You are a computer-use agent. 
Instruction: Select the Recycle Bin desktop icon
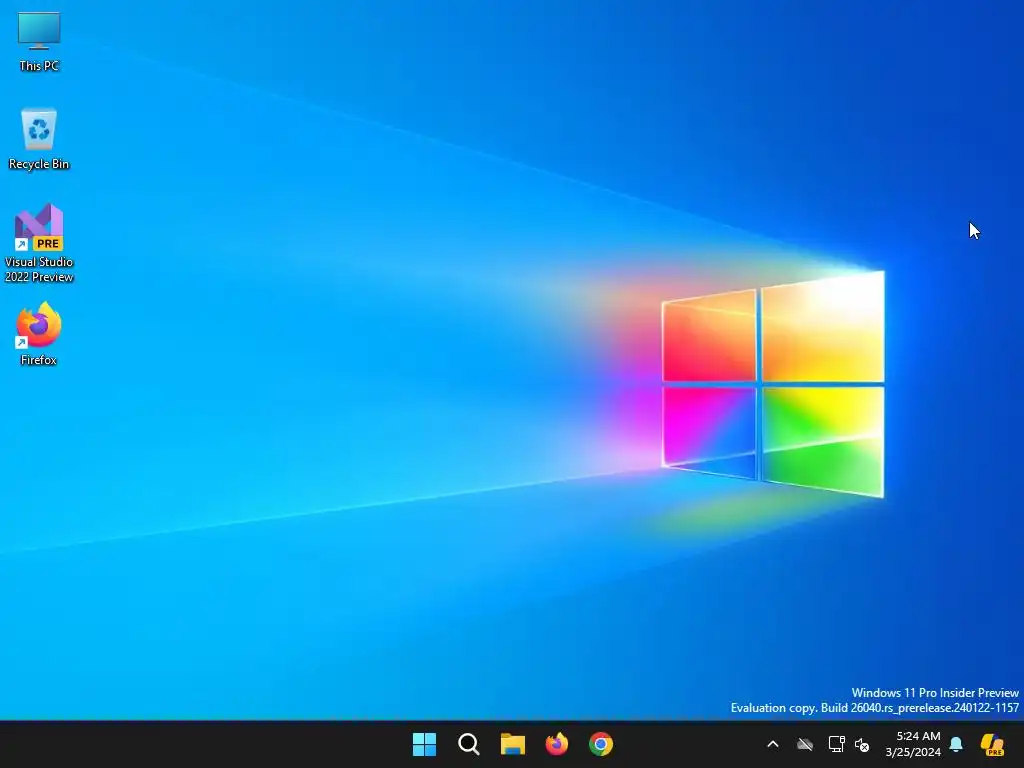[x=39, y=138]
